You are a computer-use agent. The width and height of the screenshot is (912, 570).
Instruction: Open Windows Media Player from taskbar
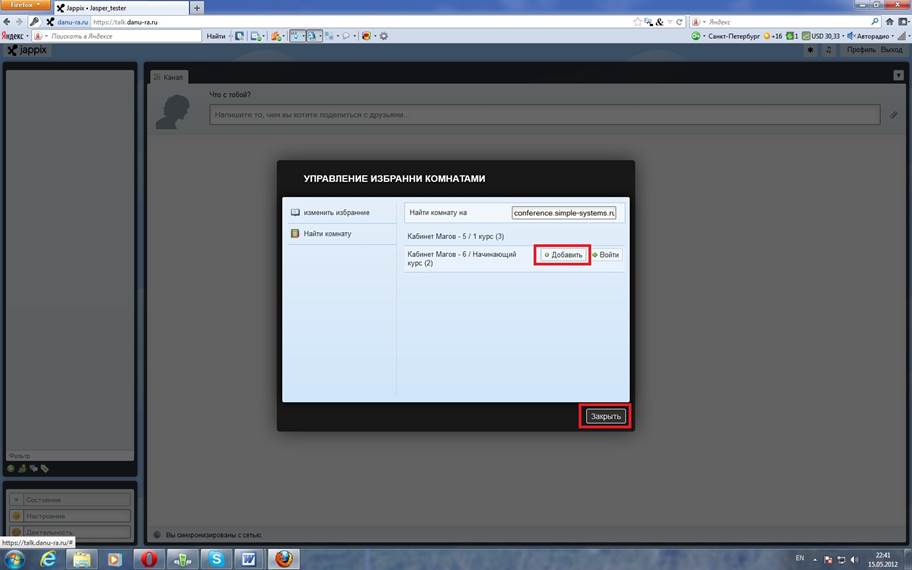pos(115,560)
